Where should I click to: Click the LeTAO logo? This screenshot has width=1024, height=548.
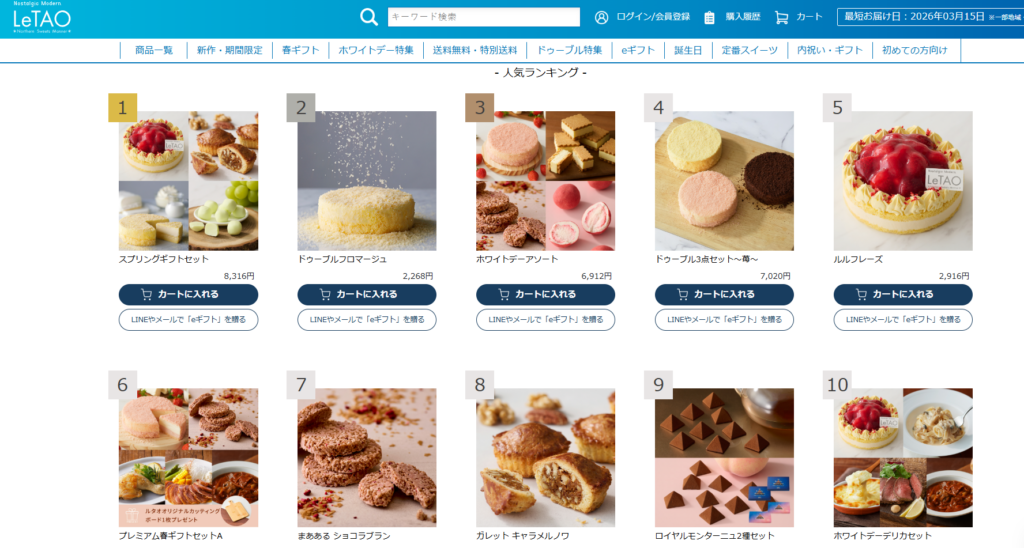[42, 18]
